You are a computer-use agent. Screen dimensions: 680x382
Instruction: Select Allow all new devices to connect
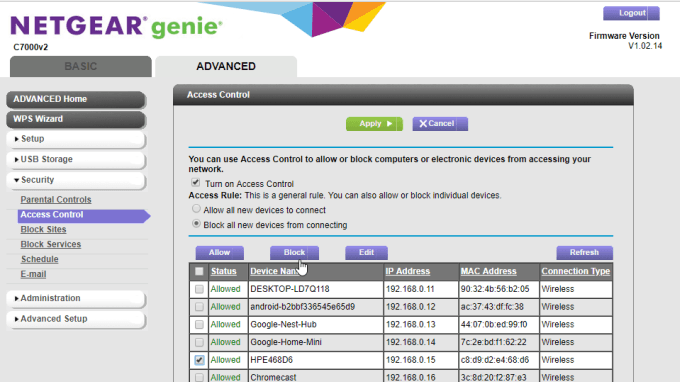(x=196, y=209)
